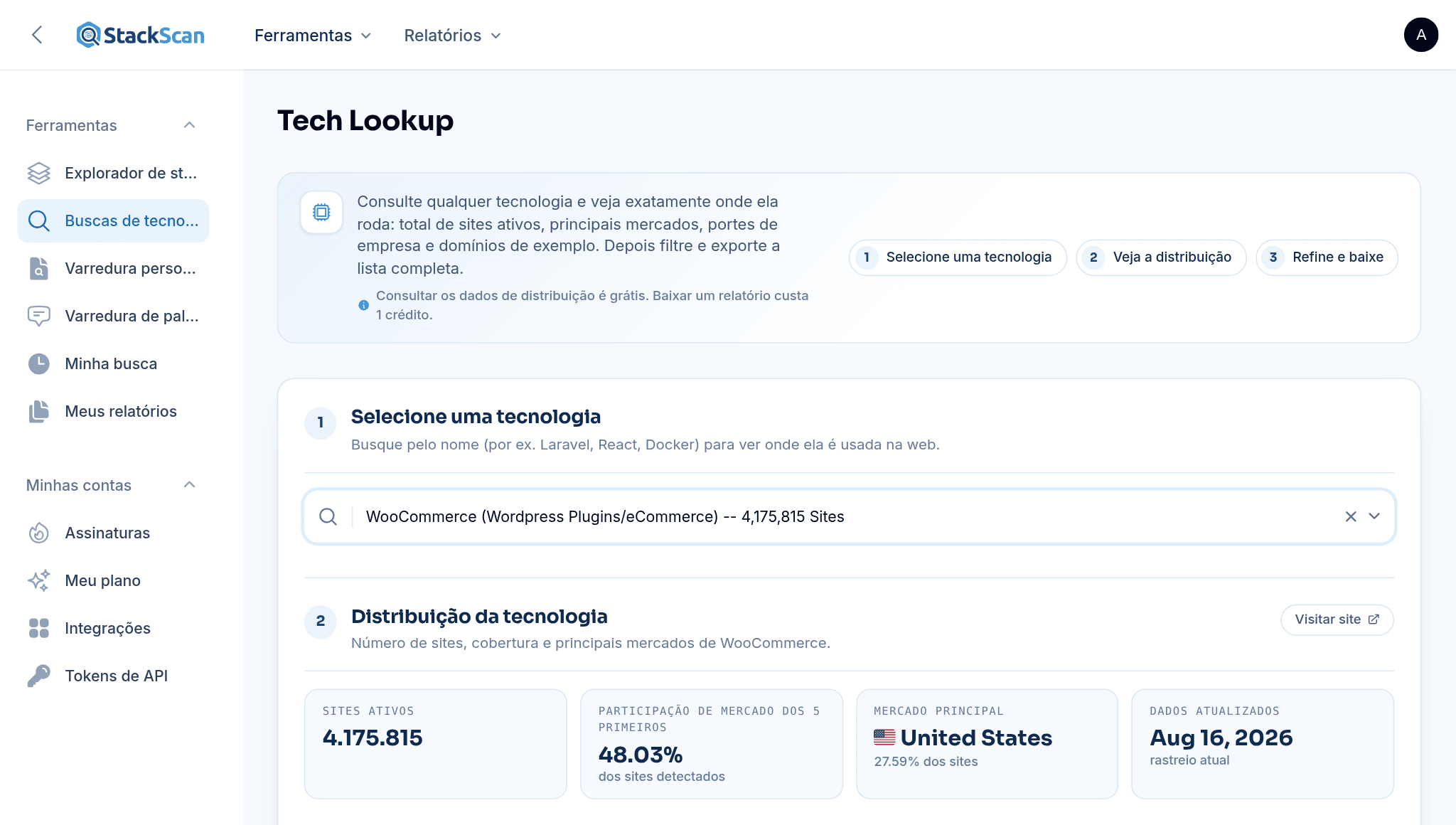Open the StackScan logo home link
Image resolution: width=1456 pixels, height=825 pixels.
click(x=140, y=35)
